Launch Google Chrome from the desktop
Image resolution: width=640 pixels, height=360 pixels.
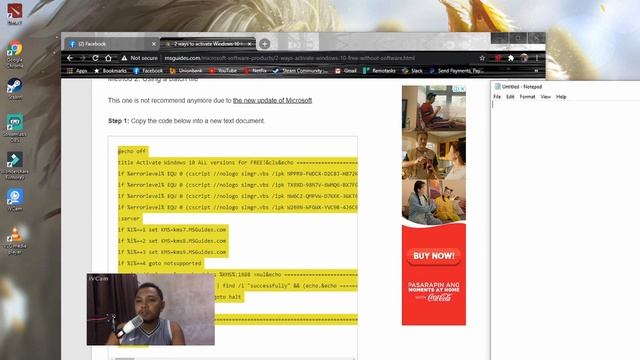click(15, 53)
